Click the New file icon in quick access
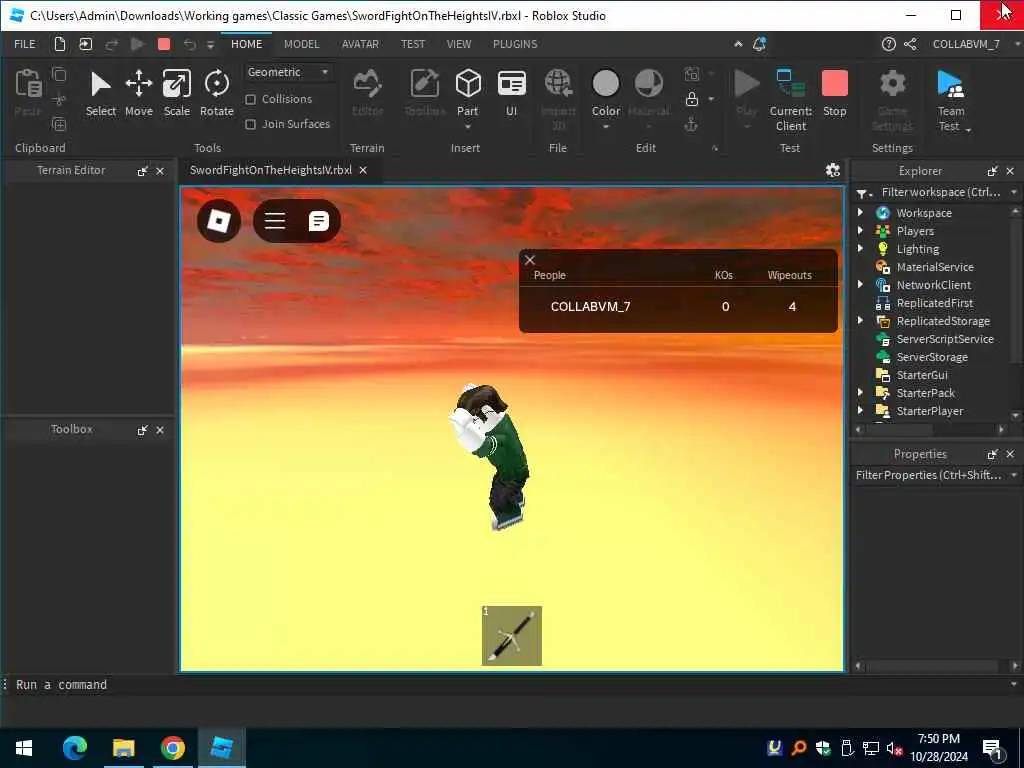The image size is (1024, 768). click(59, 44)
